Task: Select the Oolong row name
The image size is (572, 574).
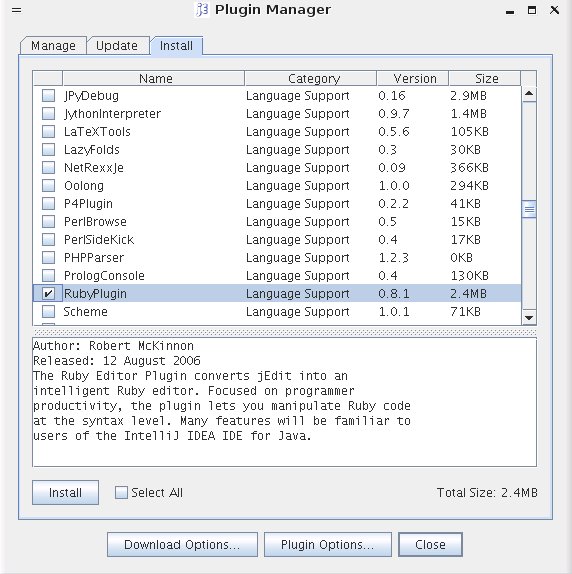Action: (x=84, y=185)
